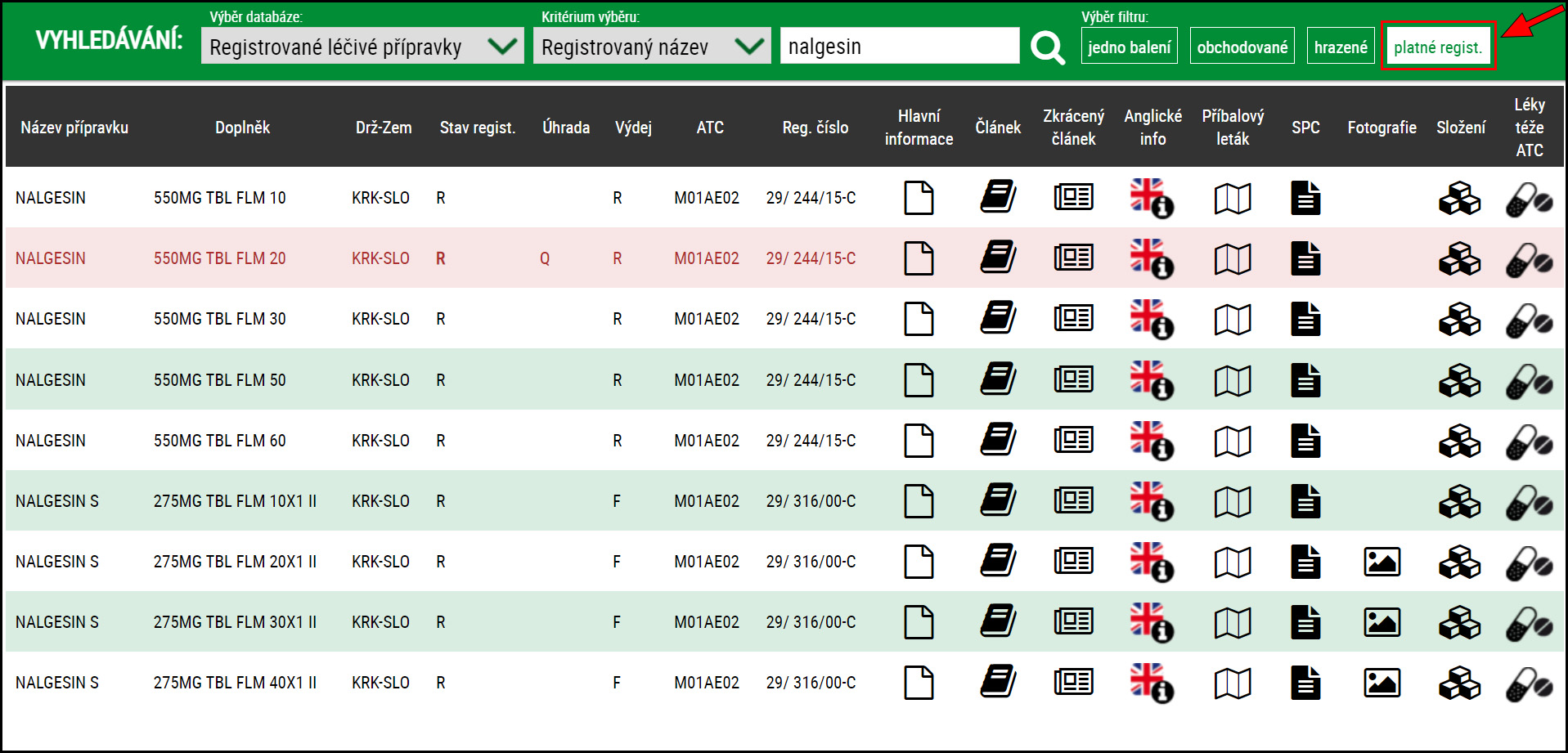Open SPC document for 550MG TBL FLM 30
The height and width of the screenshot is (753, 1568).
click(x=1305, y=319)
